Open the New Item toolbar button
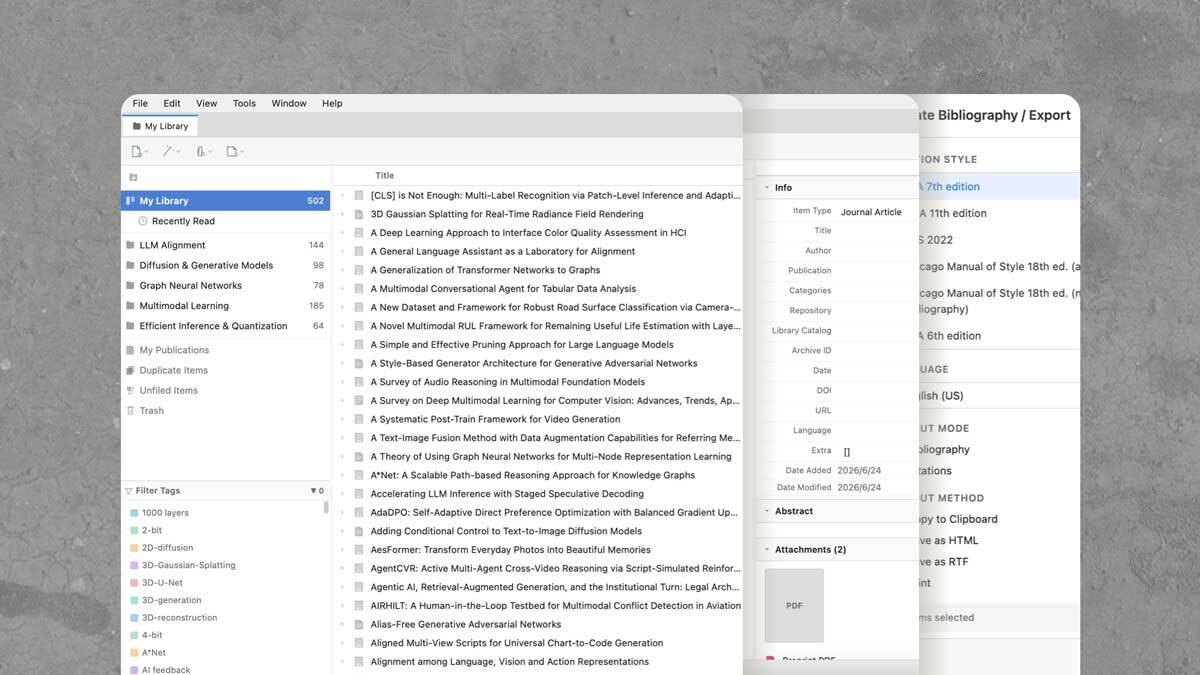 coord(139,152)
